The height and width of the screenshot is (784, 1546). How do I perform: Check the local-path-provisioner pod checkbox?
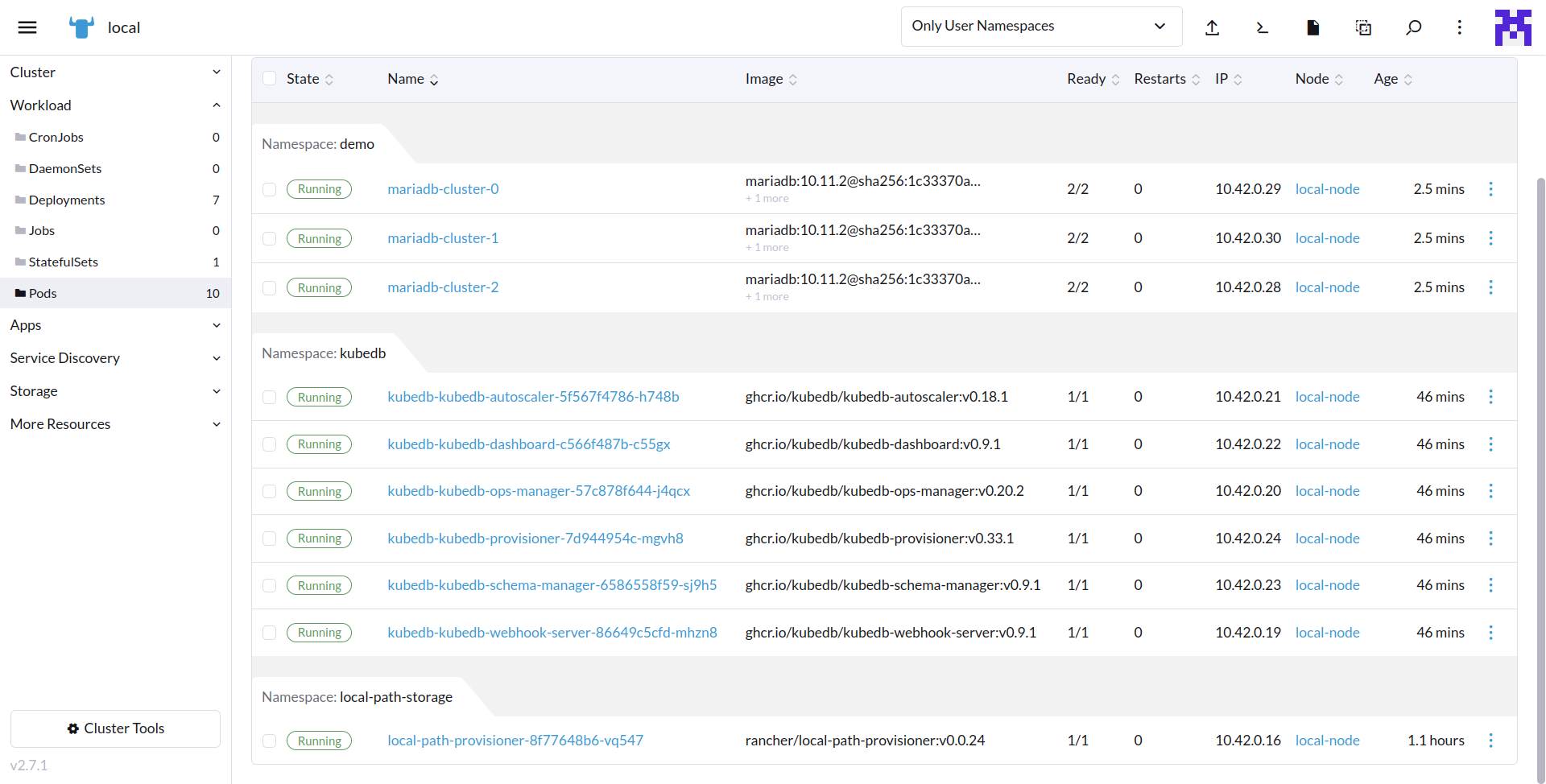point(269,741)
